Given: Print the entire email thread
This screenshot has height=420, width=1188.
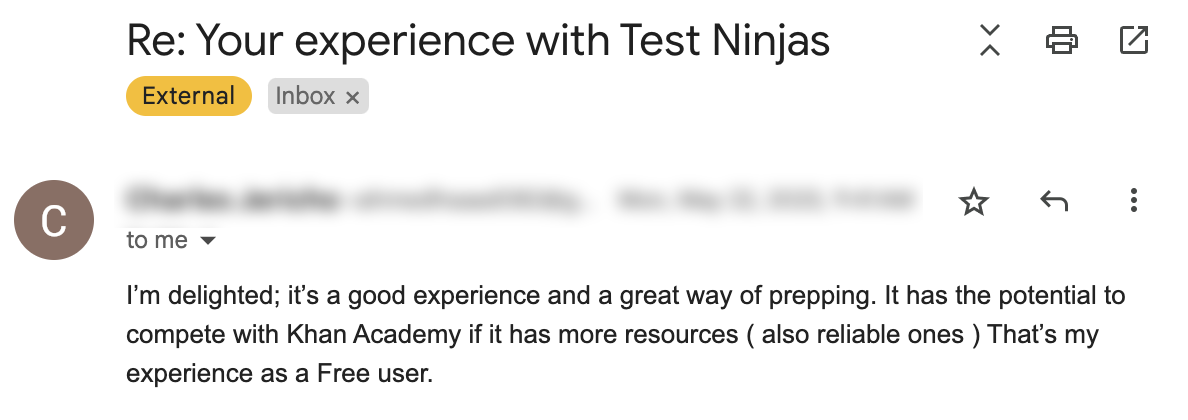Looking at the screenshot, I should tap(1061, 40).
